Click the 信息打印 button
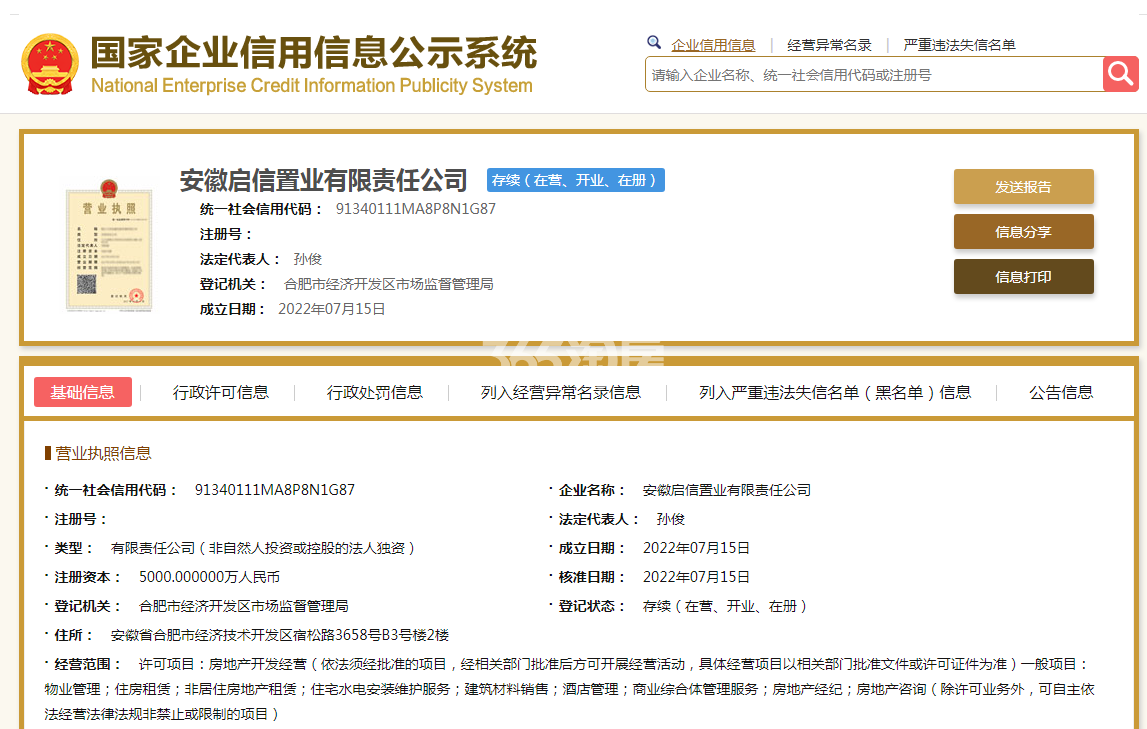The width and height of the screenshot is (1147, 729). (1023, 276)
